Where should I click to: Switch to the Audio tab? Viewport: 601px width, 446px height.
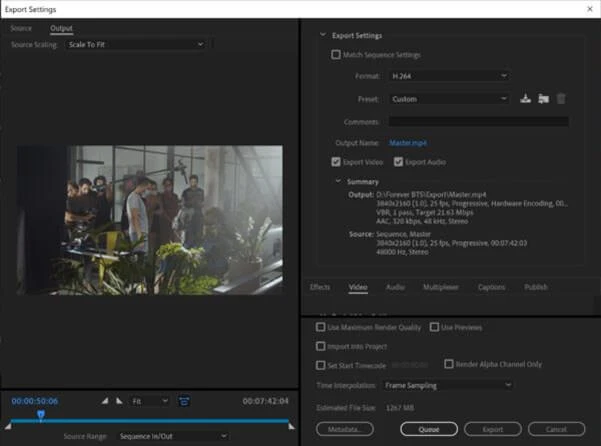[x=395, y=287]
